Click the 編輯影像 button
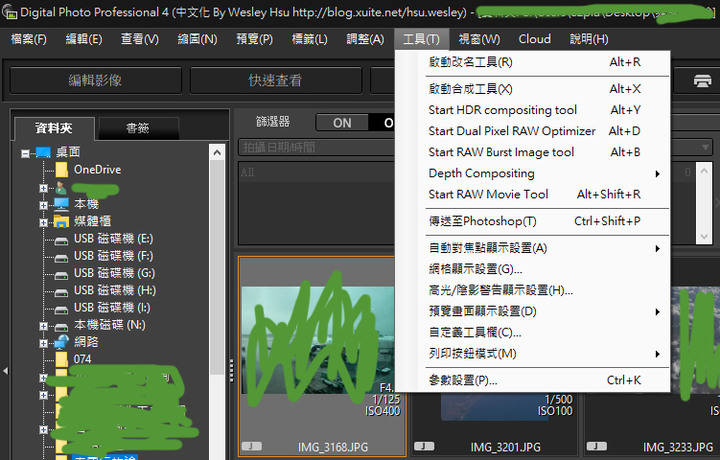The image size is (720, 460). pos(96,81)
